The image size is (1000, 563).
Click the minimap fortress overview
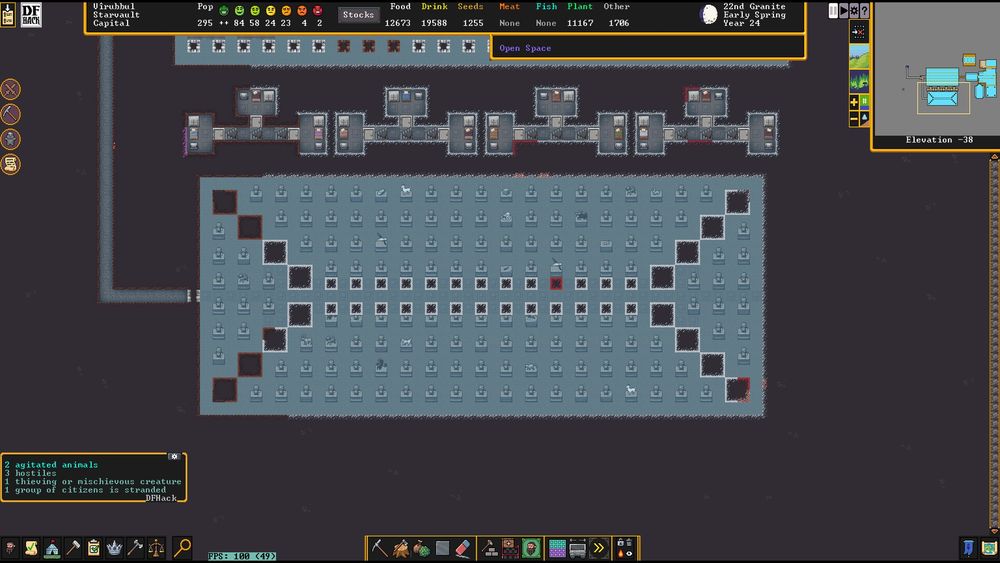(x=936, y=68)
